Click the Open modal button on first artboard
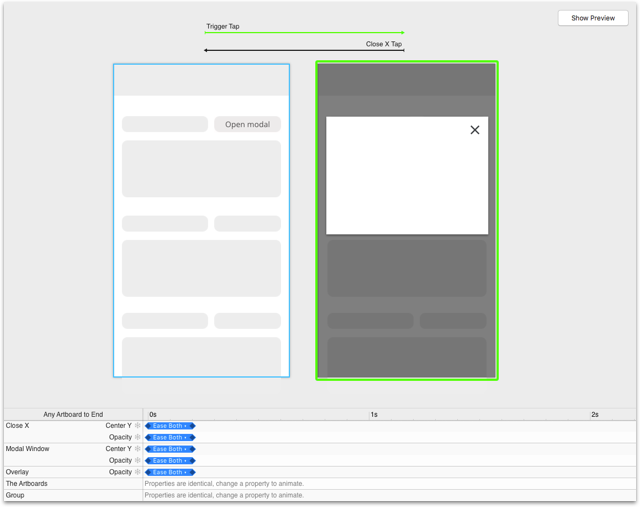 click(247, 125)
